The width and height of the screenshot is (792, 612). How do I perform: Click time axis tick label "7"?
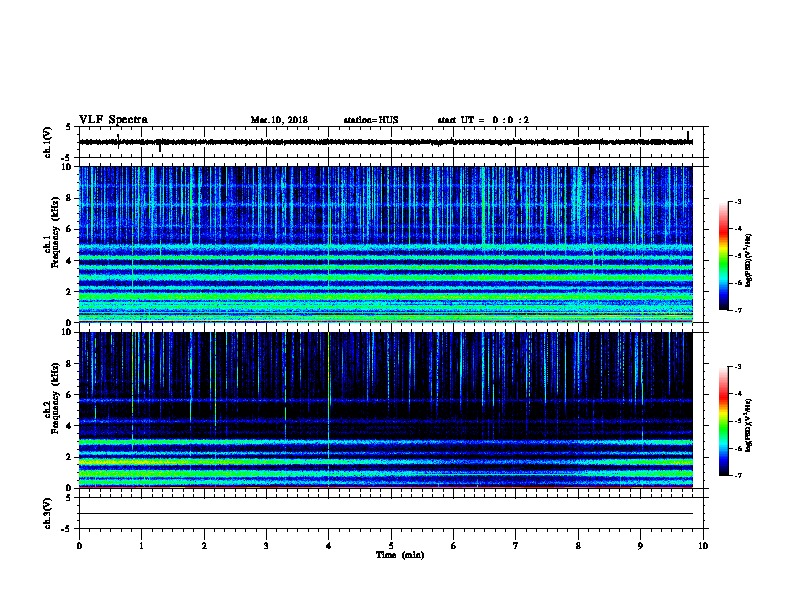click(x=516, y=546)
